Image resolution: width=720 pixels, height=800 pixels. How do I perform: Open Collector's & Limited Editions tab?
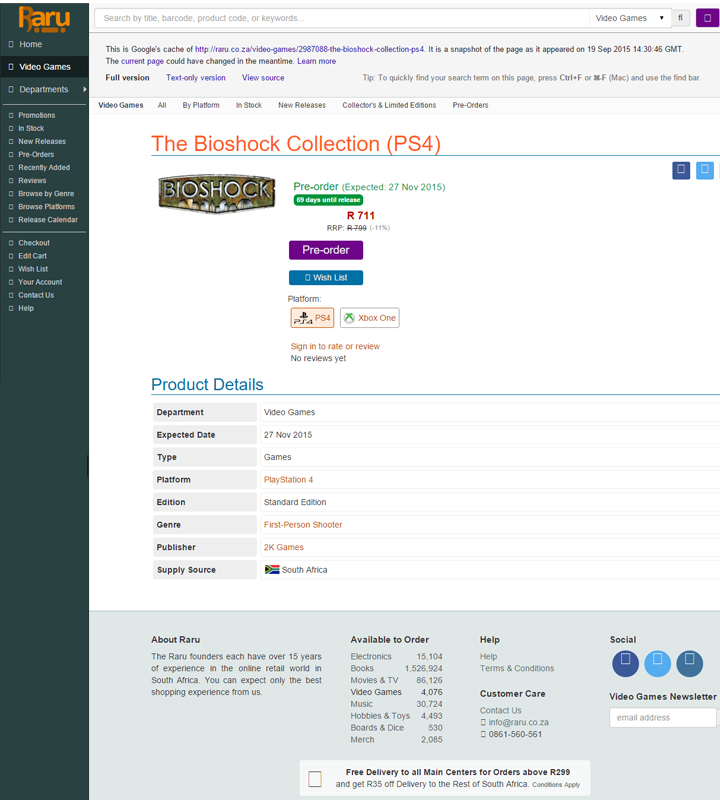click(389, 105)
